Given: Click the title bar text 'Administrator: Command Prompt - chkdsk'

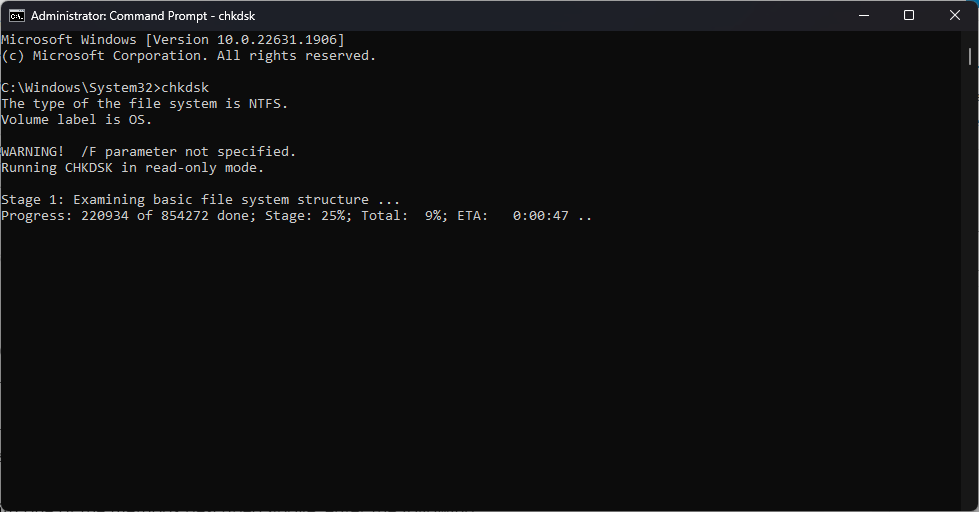Looking at the screenshot, I should 143,15.
